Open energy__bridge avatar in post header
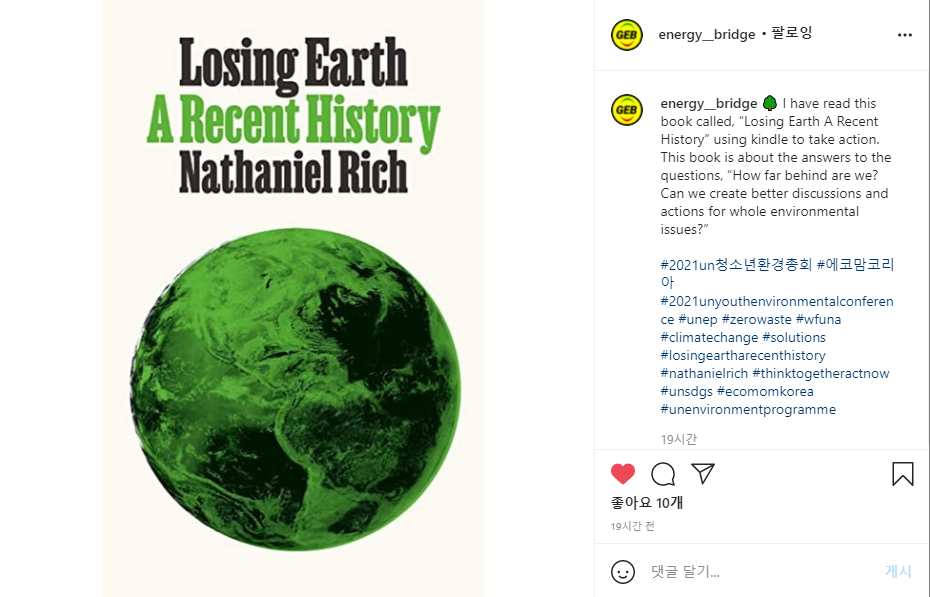Viewport: 930px width, 597px height. tap(627, 34)
